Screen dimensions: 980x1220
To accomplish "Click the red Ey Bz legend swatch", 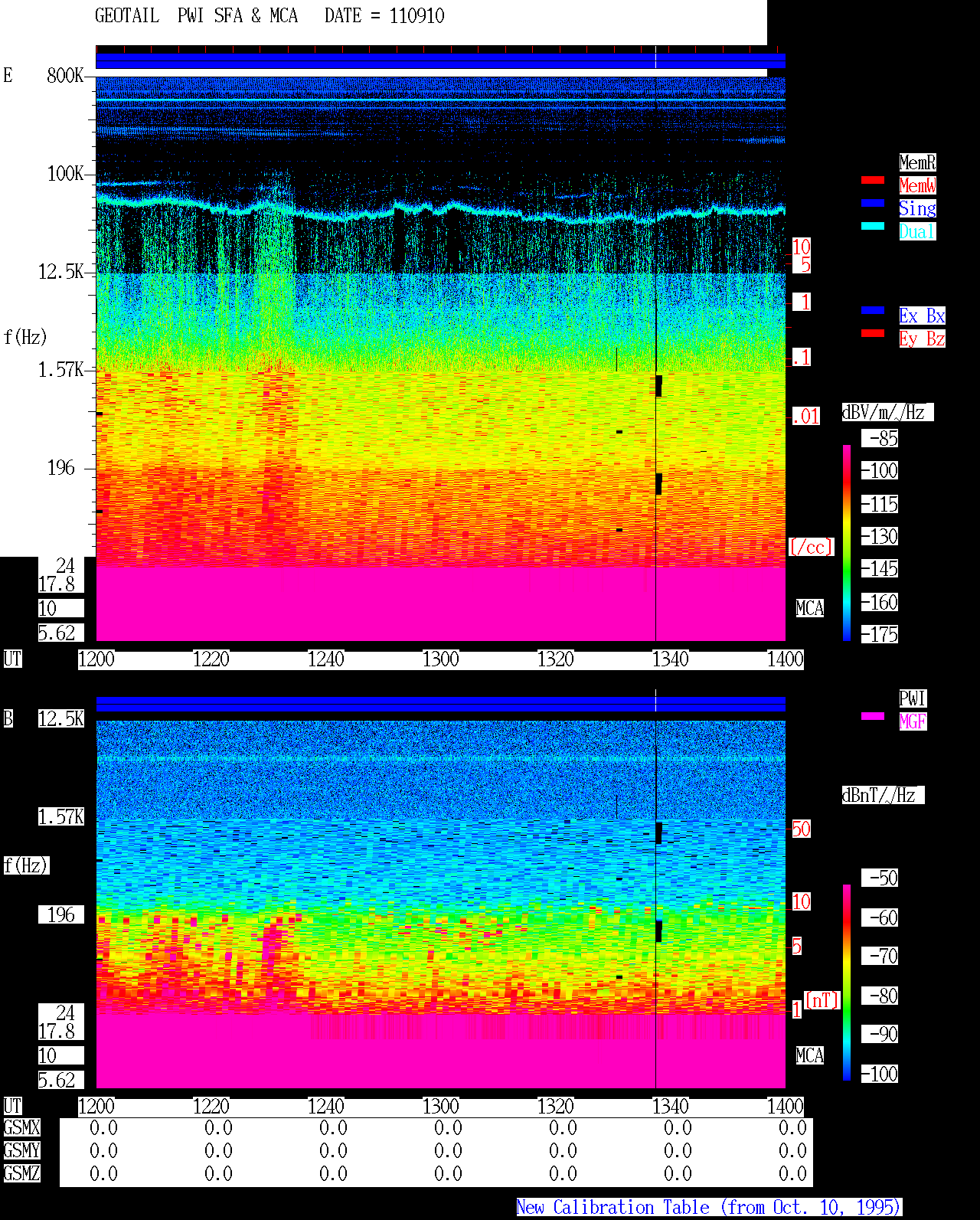I will tap(873, 333).
